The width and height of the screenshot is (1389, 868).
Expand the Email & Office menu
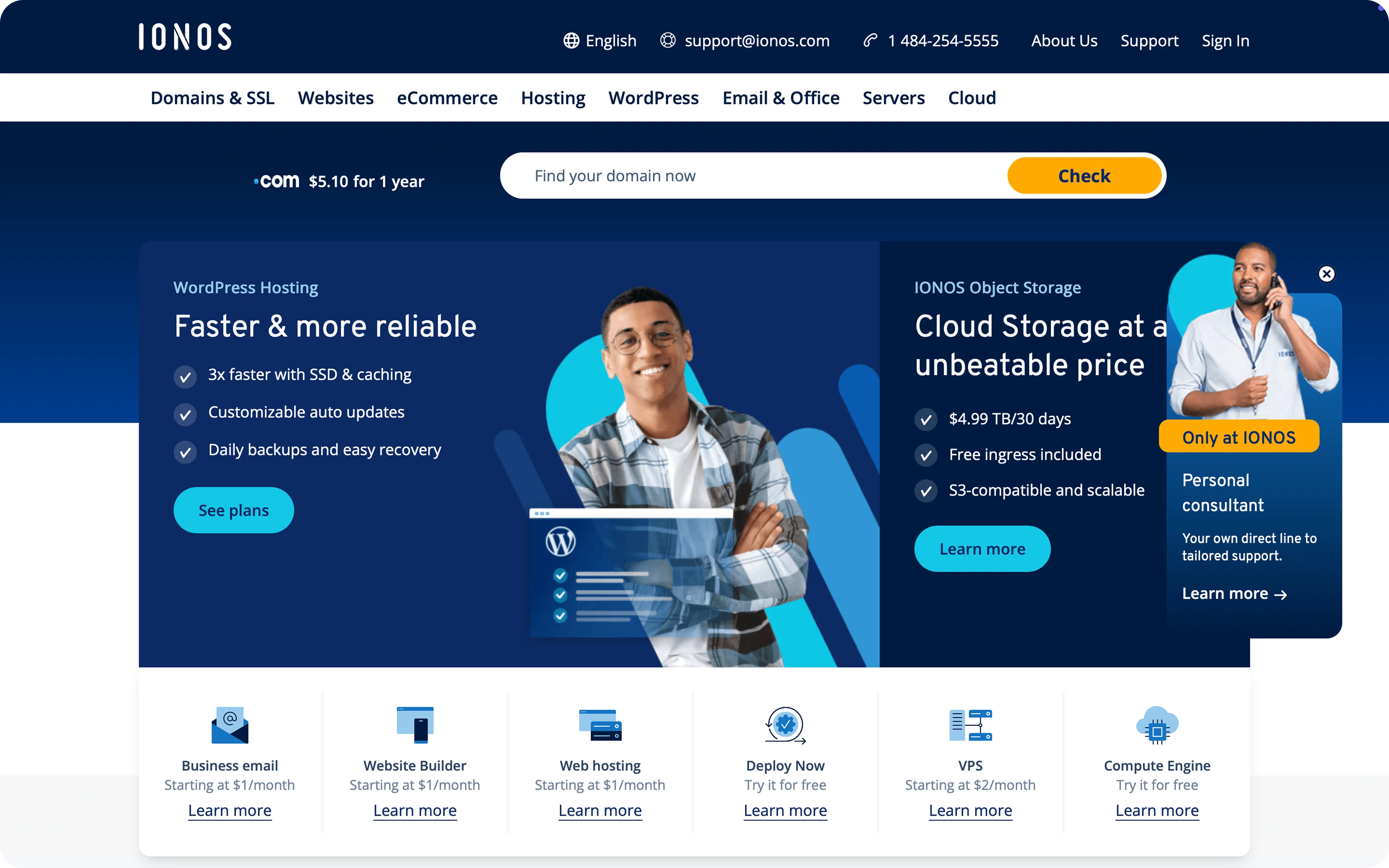click(781, 98)
